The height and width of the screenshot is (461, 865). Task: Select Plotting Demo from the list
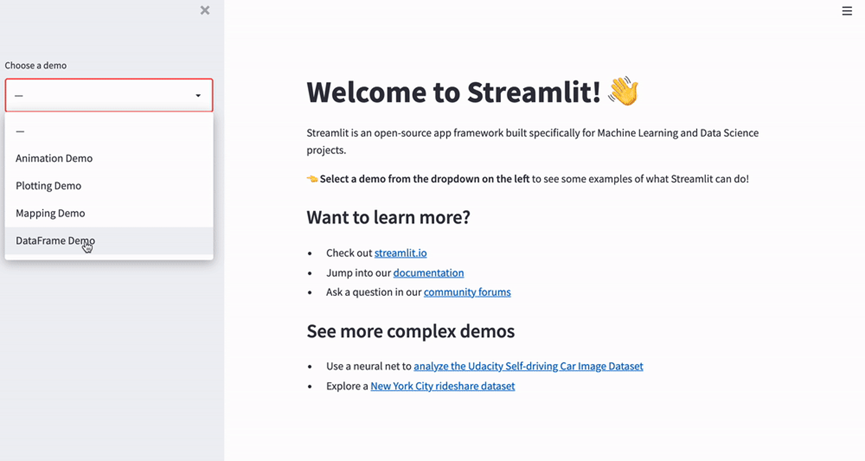coord(49,186)
